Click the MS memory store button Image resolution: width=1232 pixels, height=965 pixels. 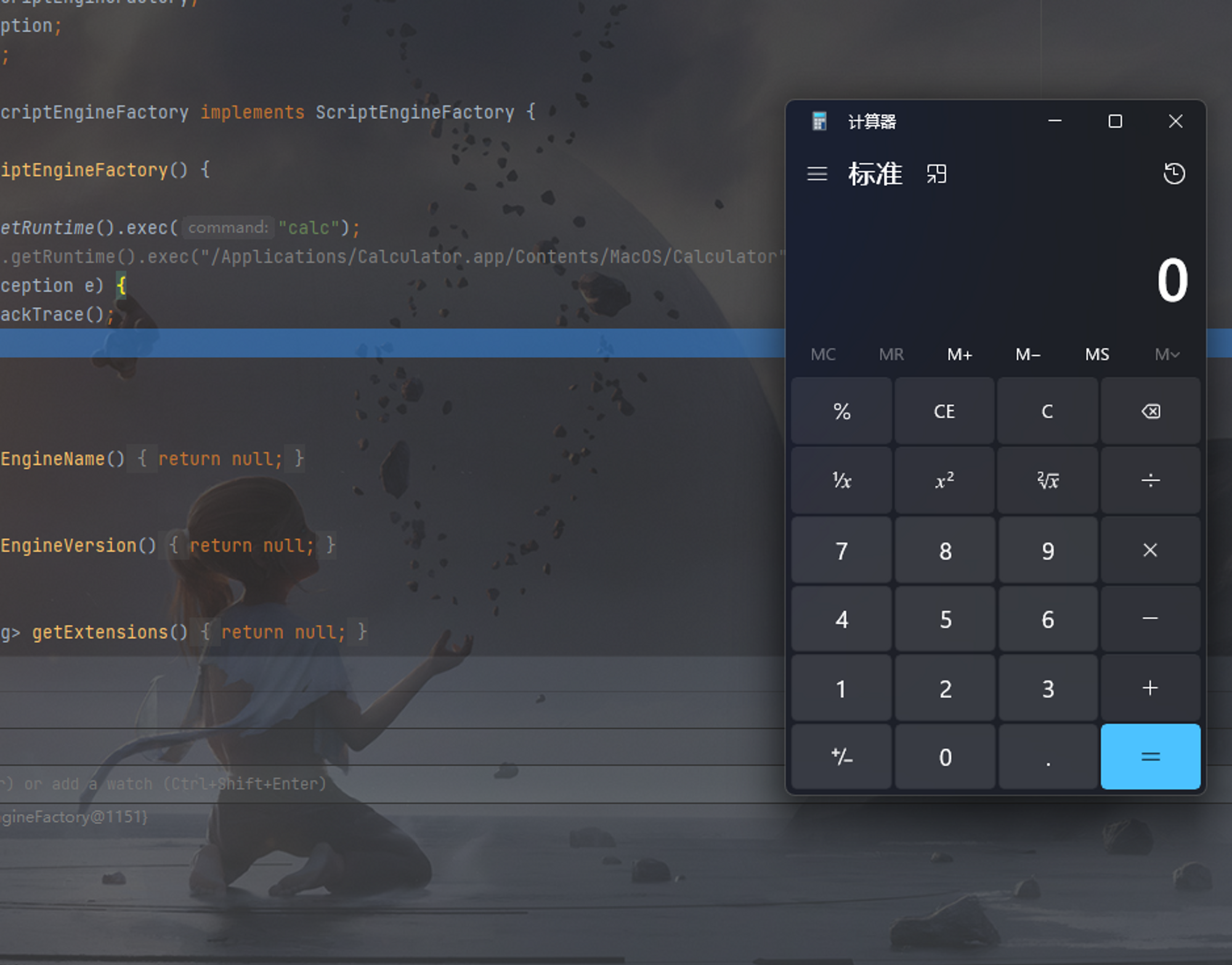1096,354
